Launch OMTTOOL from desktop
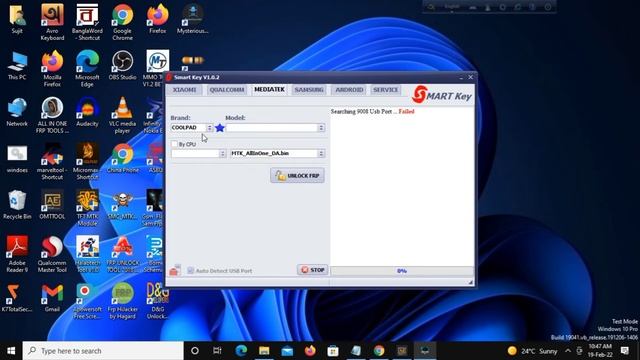Viewport: 640px width, 360px height. coord(52,205)
